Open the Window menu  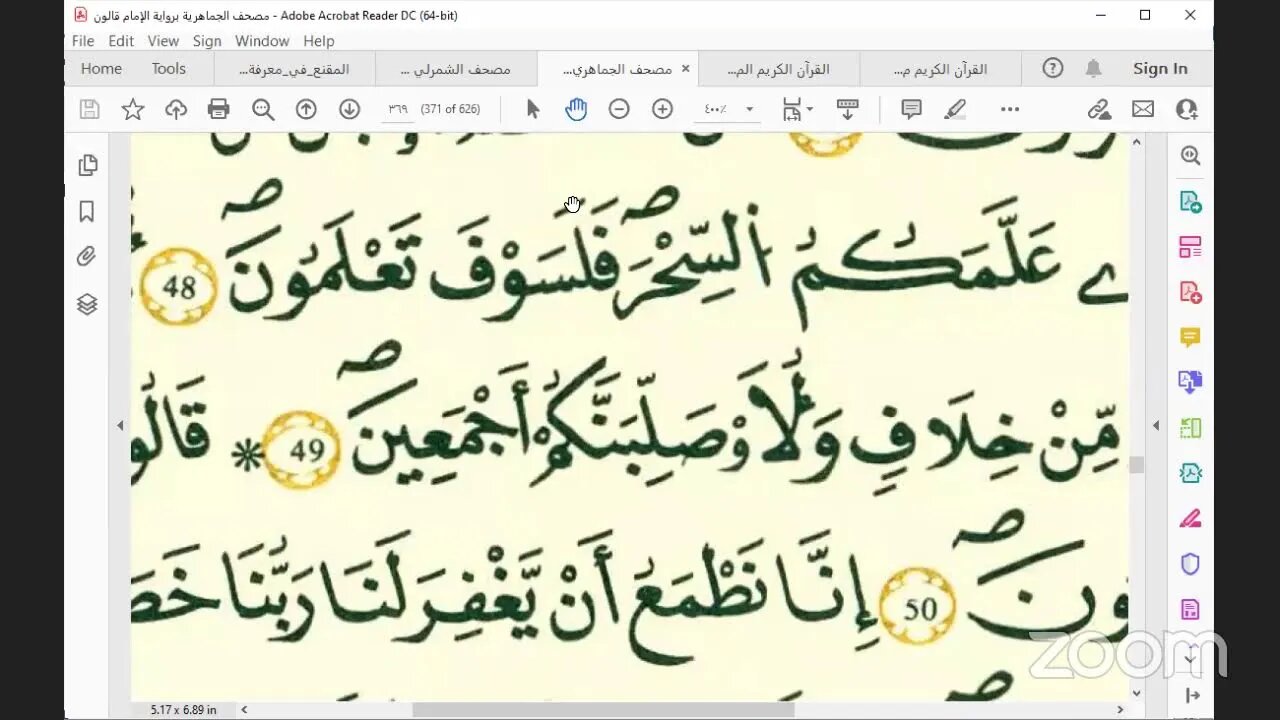pyautogui.click(x=262, y=41)
